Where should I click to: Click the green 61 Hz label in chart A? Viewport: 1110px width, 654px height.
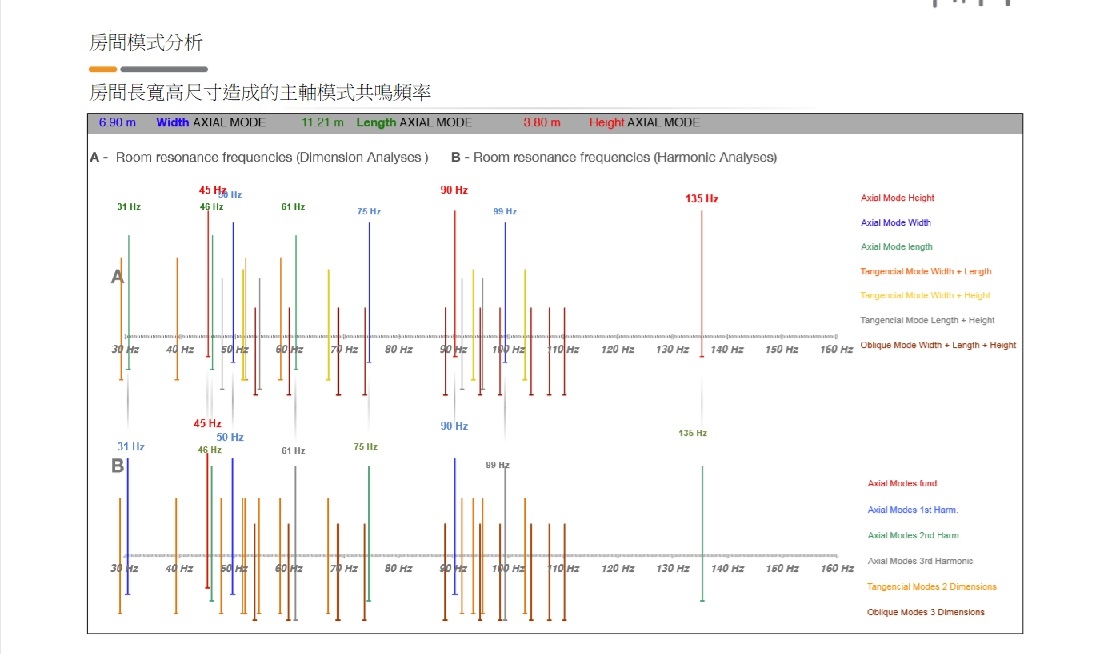(293, 207)
